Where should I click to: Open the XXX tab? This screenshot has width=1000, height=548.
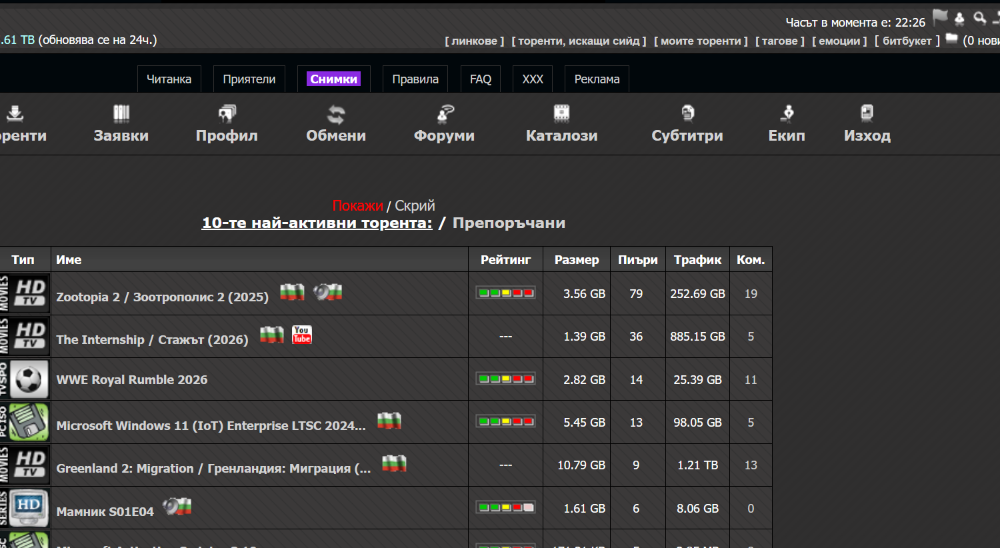(x=533, y=79)
